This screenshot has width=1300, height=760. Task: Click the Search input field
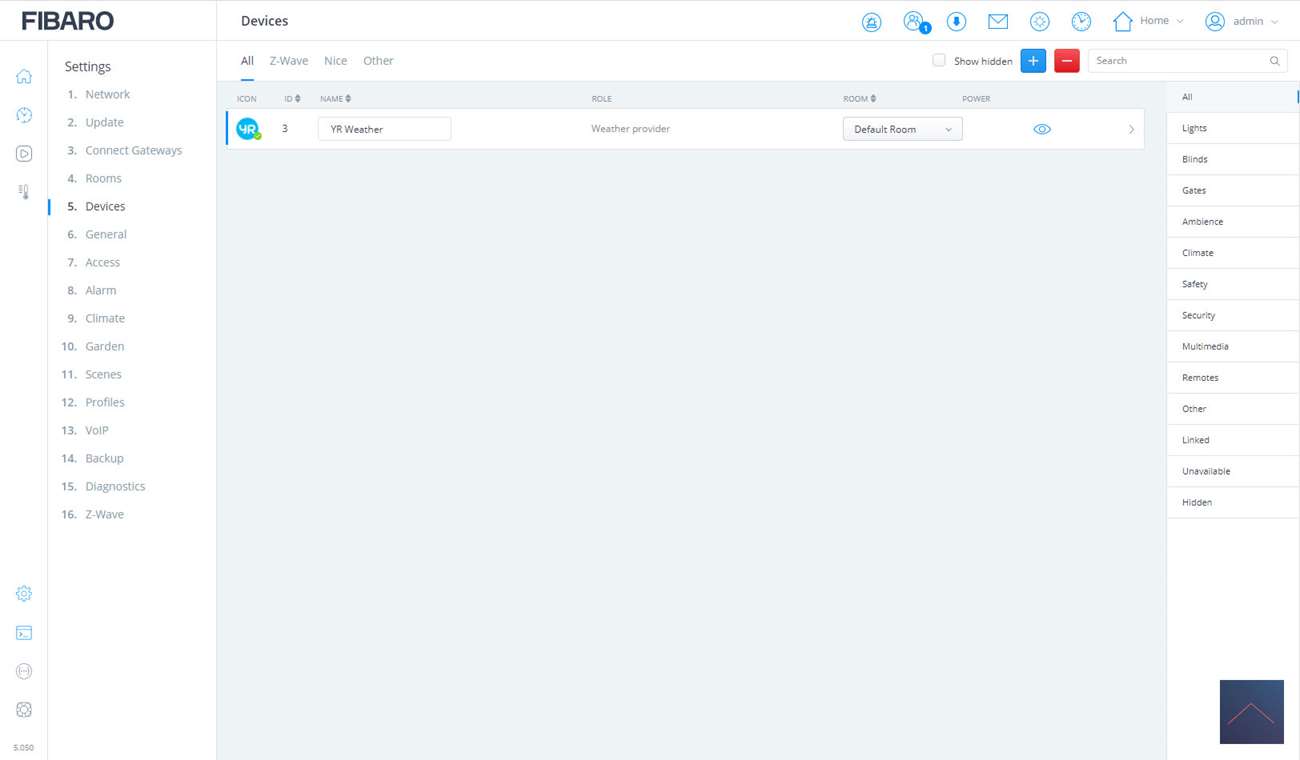click(x=1178, y=61)
